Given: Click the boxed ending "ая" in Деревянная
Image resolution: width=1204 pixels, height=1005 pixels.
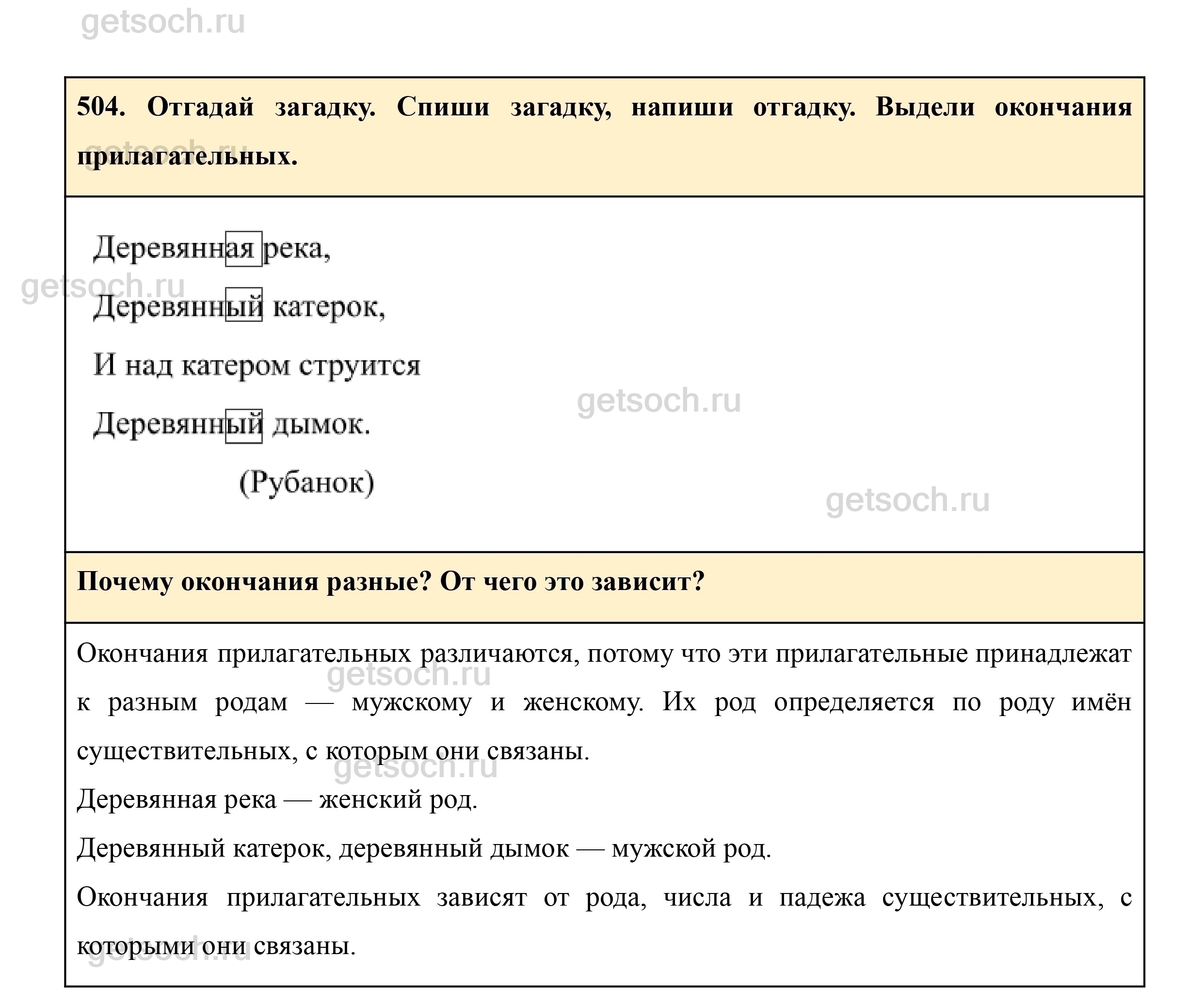Looking at the screenshot, I should coord(243,249).
